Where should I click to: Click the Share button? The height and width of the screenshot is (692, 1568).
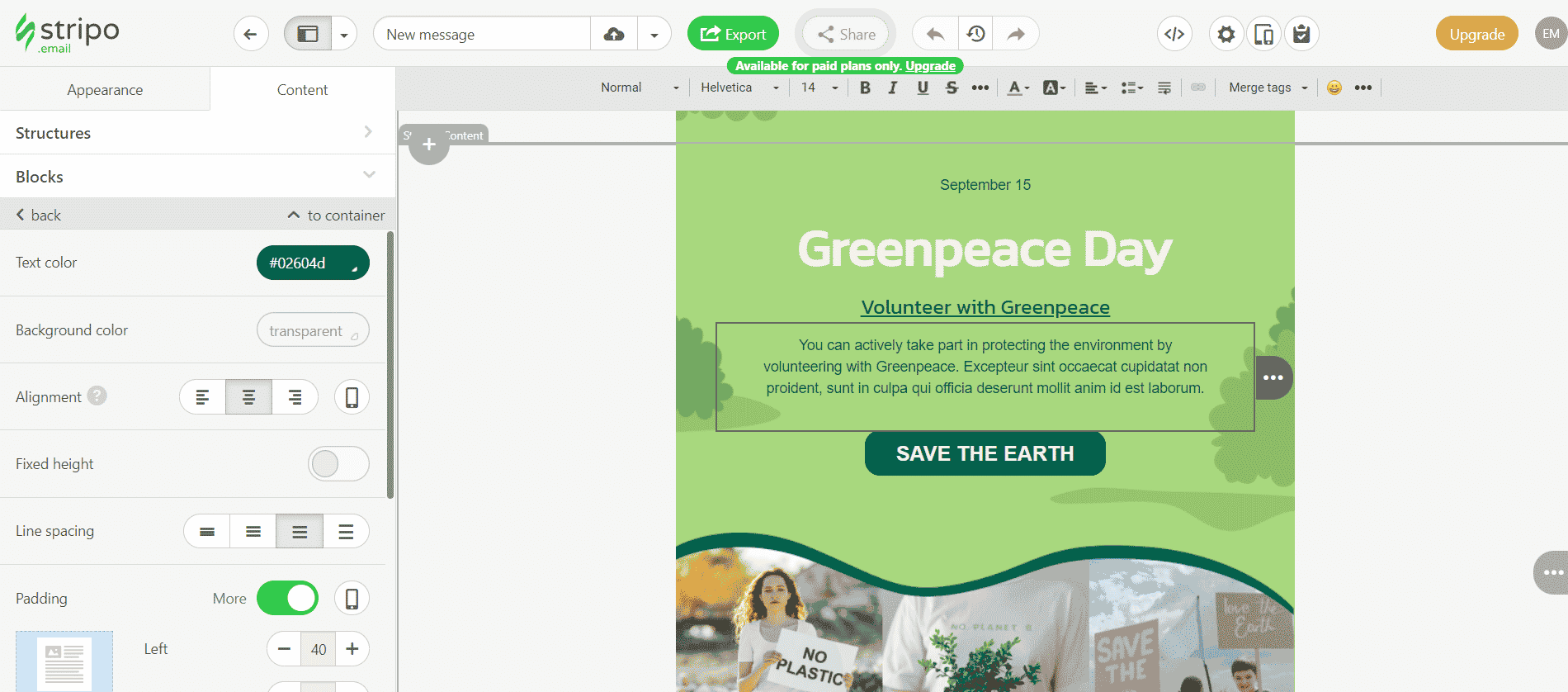(846, 34)
